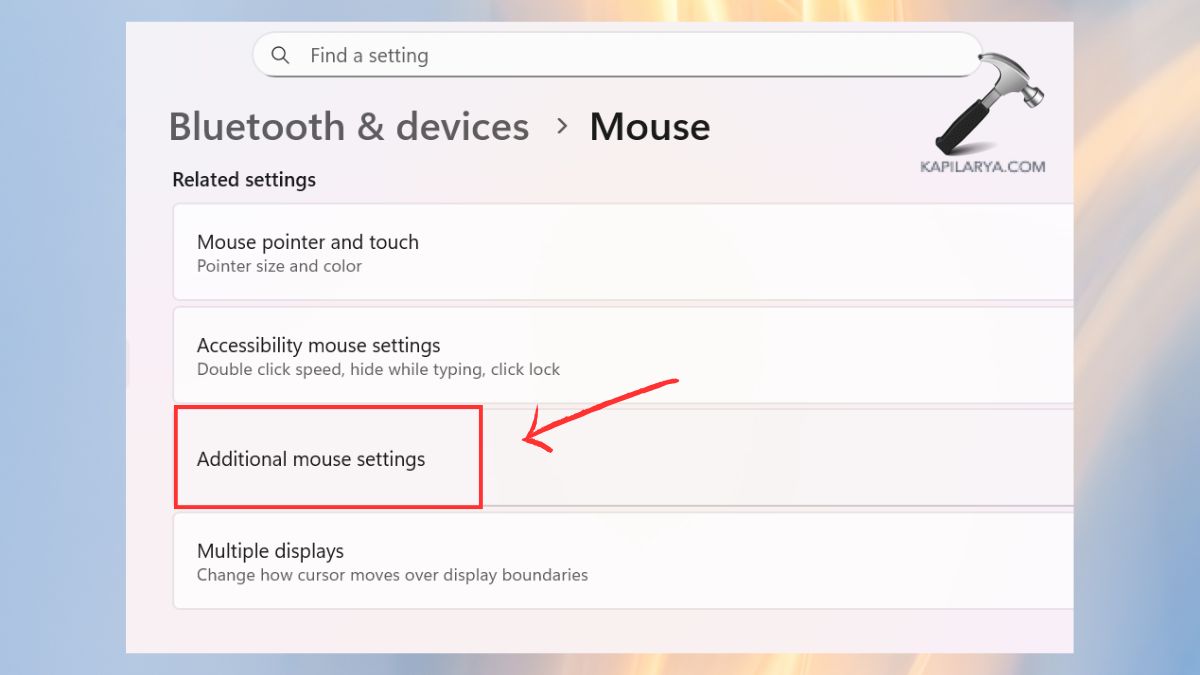Click the magnifier search icon
The height and width of the screenshot is (675, 1200).
(x=280, y=55)
